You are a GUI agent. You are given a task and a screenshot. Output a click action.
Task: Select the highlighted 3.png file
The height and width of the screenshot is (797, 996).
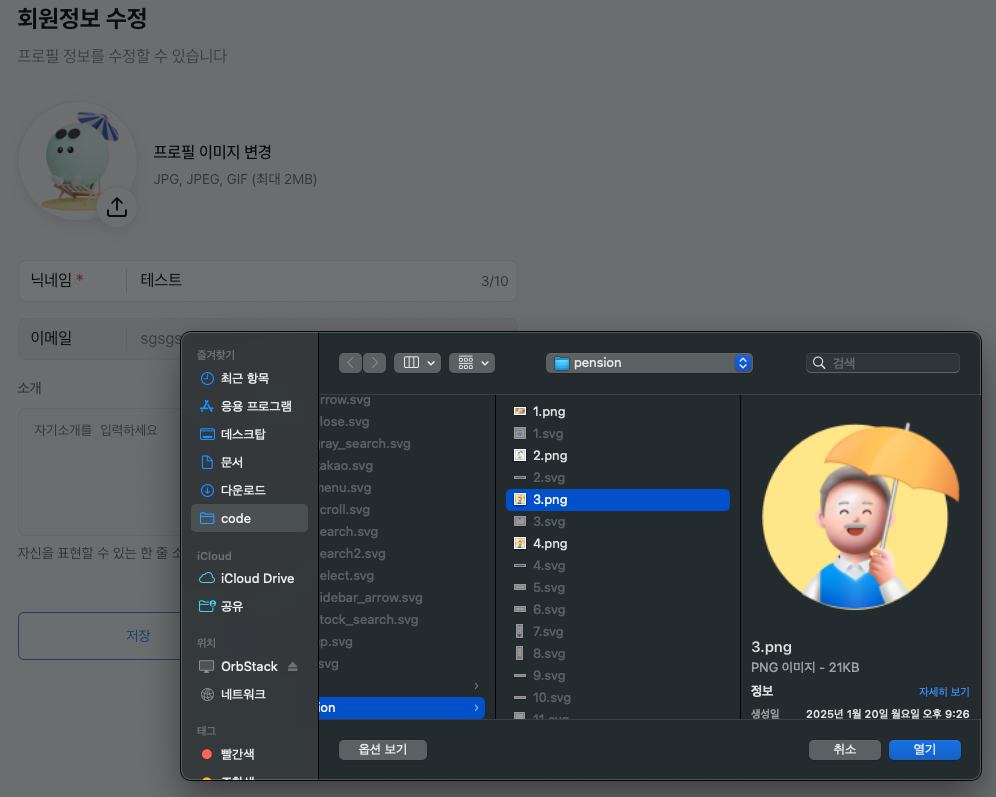click(x=617, y=500)
